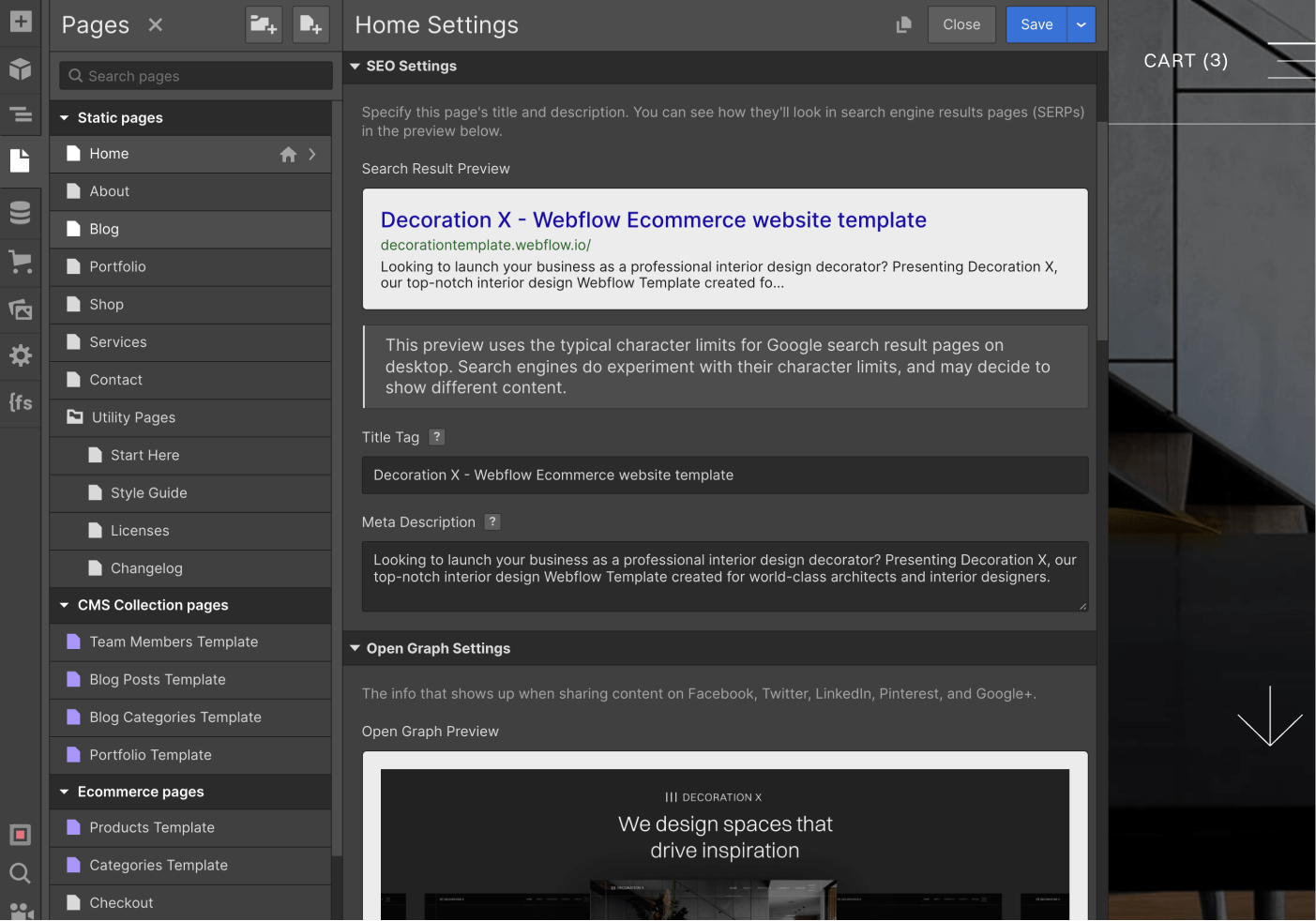Save the Home page settings
Screen dimensions: 1316x921
point(1036,24)
